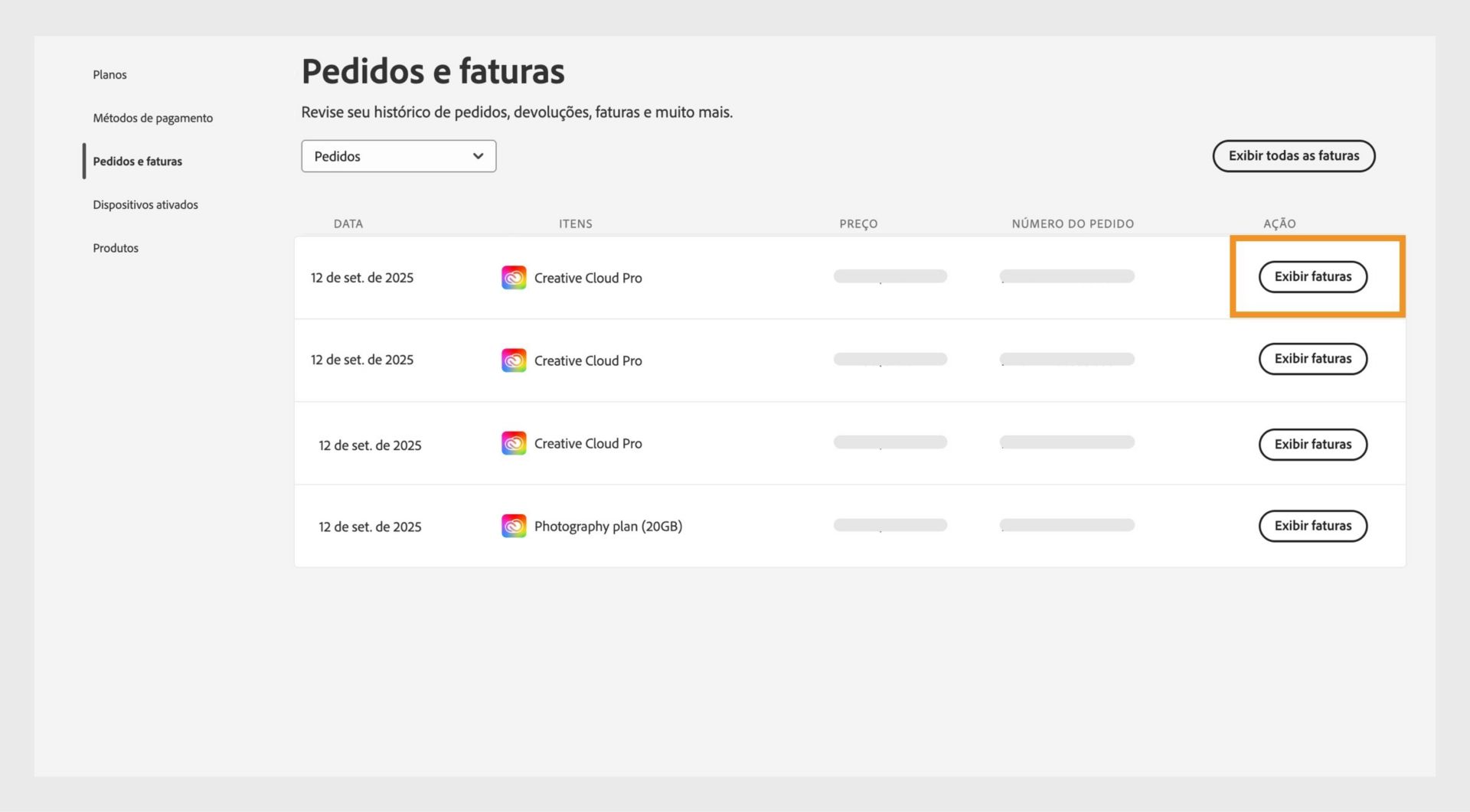This screenshot has width=1470, height=812.
Task: Click the chevron arrow on Pedidos selector
Action: coord(478,156)
